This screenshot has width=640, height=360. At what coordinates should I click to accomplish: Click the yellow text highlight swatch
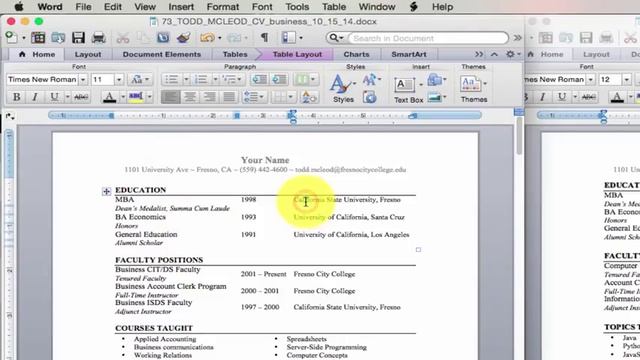point(136,97)
